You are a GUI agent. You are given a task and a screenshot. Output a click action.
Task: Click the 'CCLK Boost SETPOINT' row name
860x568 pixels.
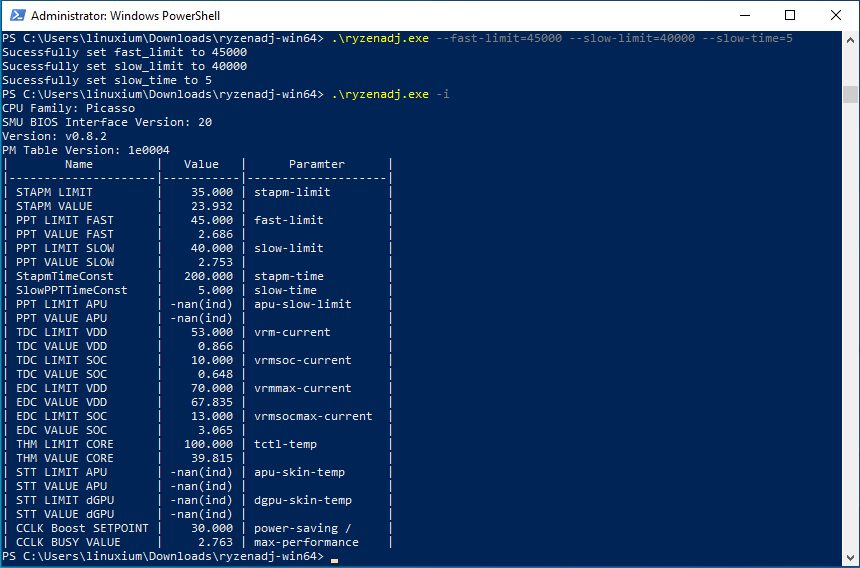82,528
